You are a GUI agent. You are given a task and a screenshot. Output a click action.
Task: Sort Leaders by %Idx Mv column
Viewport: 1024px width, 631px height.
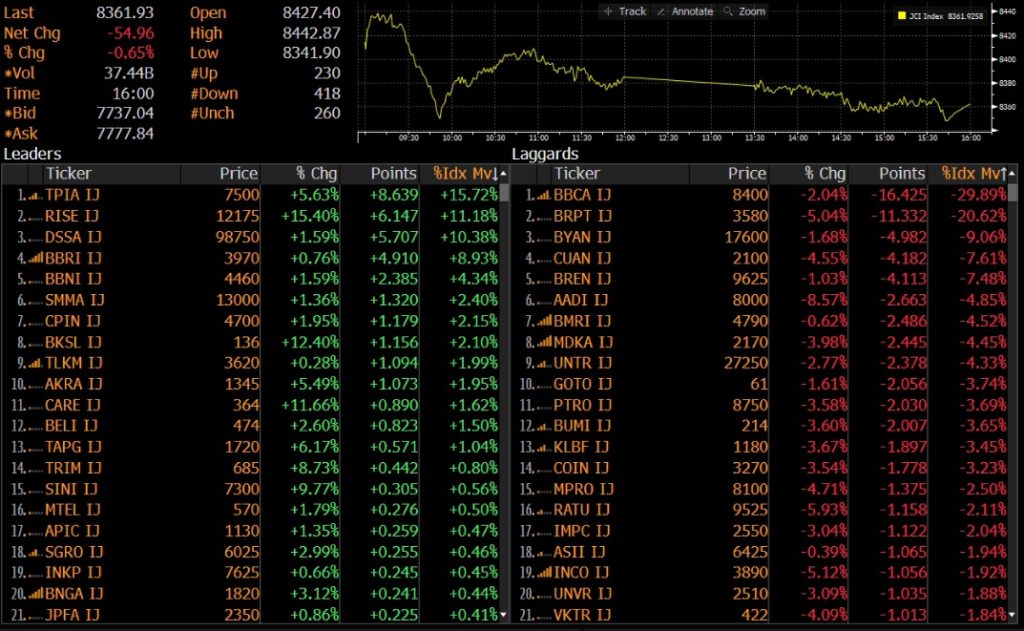(465, 174)
